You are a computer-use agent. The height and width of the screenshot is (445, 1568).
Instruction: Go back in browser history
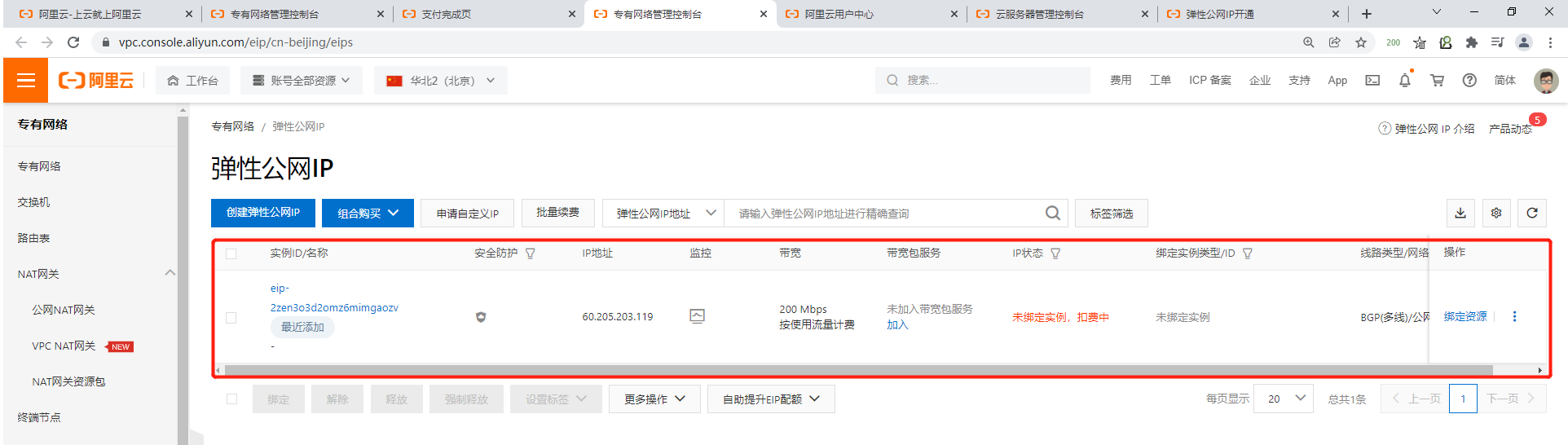pos(21,42)
